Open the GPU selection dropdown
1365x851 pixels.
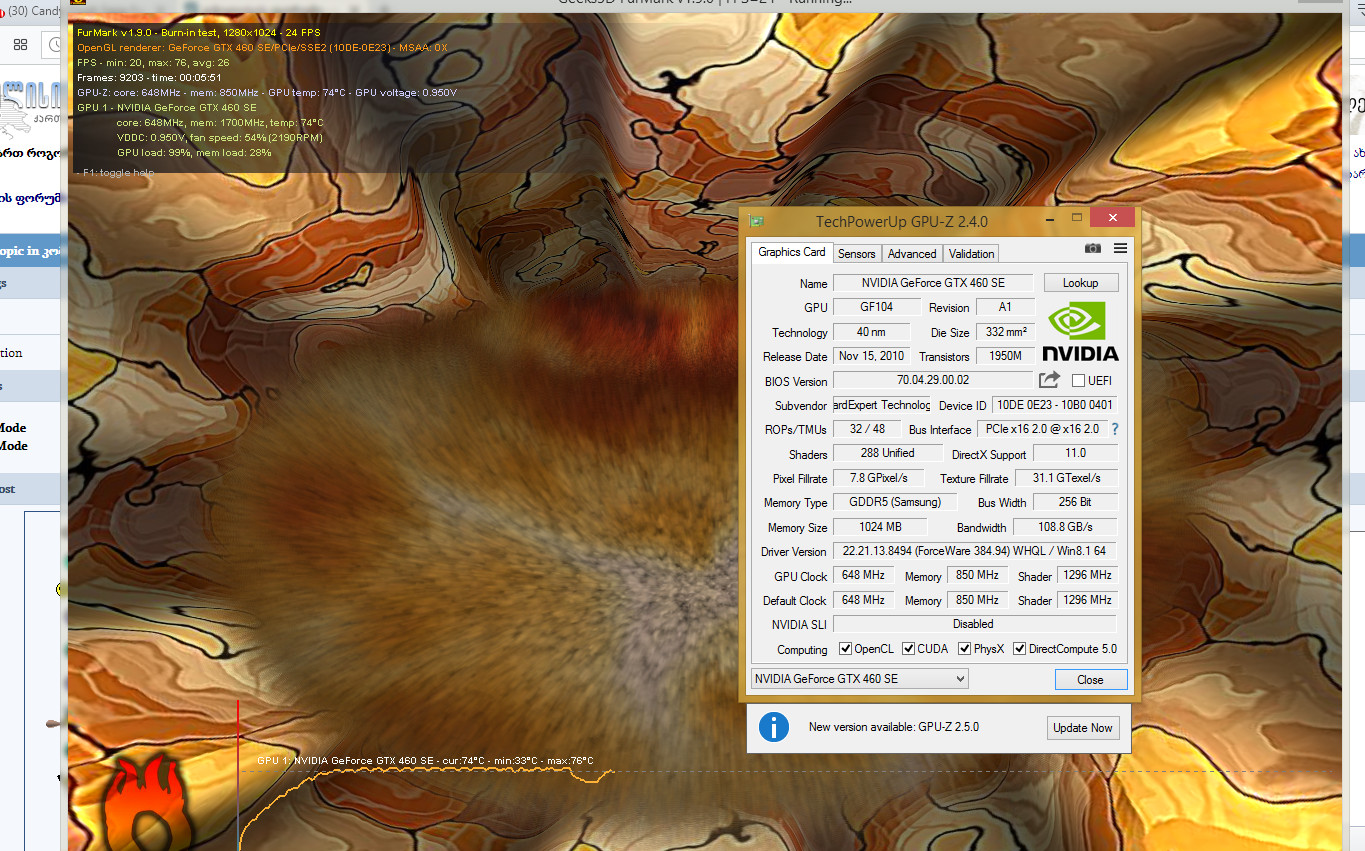tap(859, 679)
